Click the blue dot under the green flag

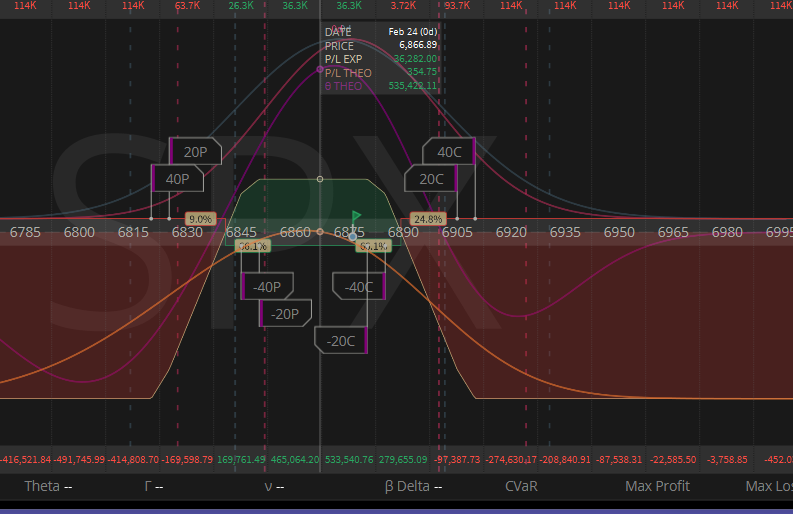tap(353, 236)
